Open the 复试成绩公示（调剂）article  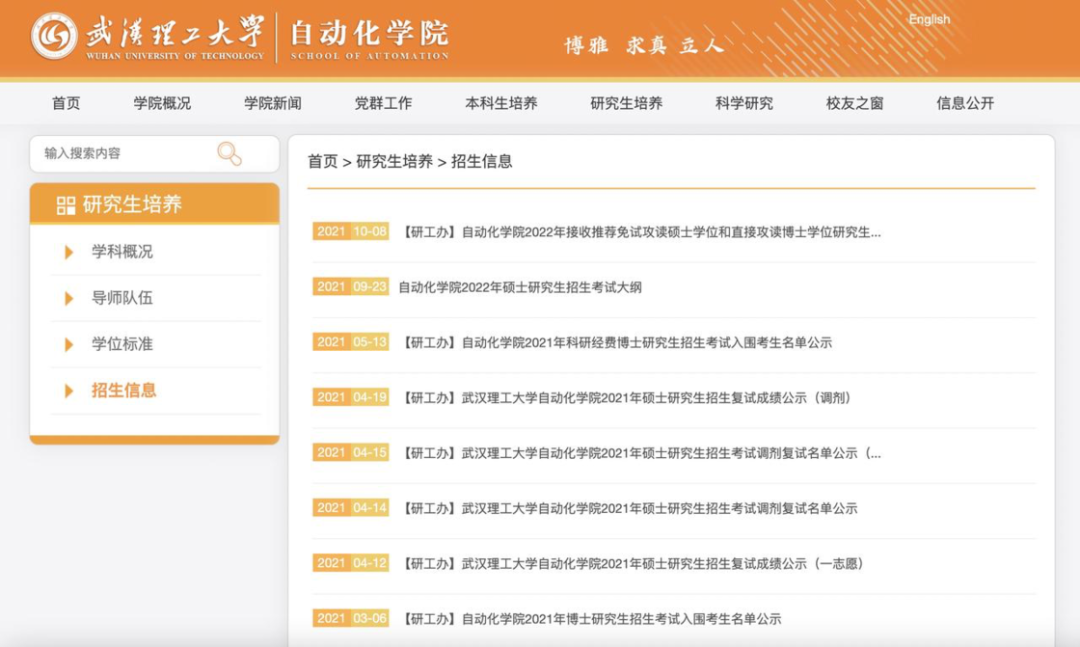(627, 398)
